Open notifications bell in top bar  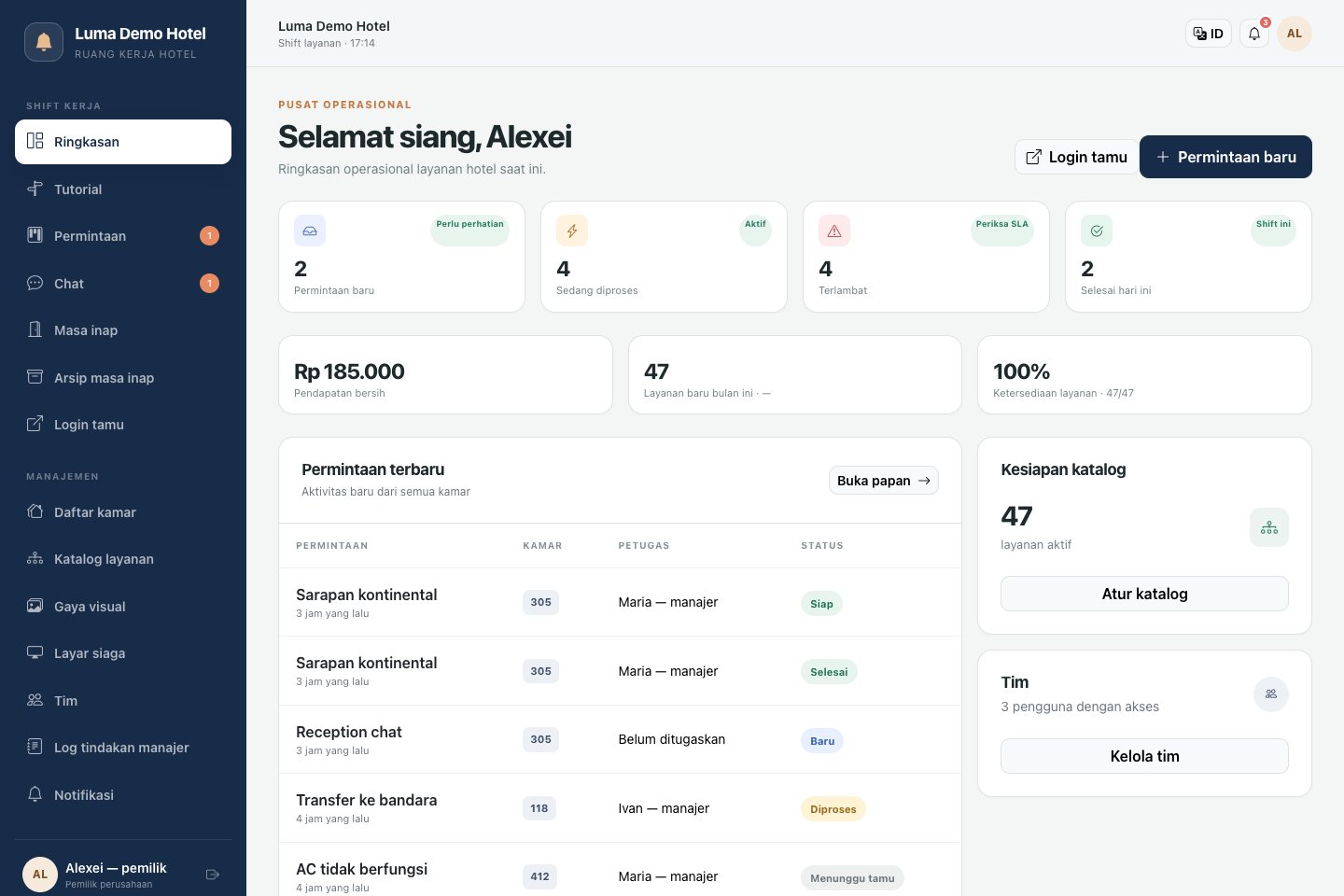(1254, 34)
